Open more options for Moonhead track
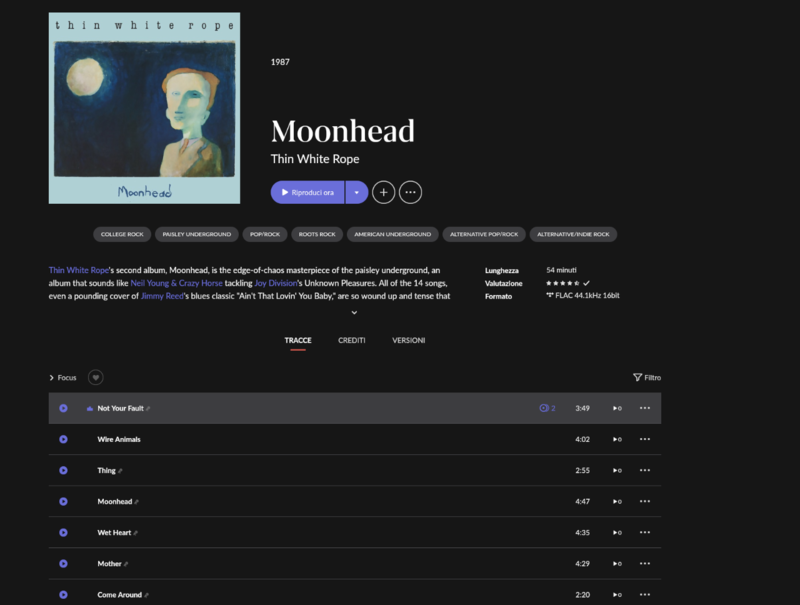The image size is (800, 605). tap(645, 501)
